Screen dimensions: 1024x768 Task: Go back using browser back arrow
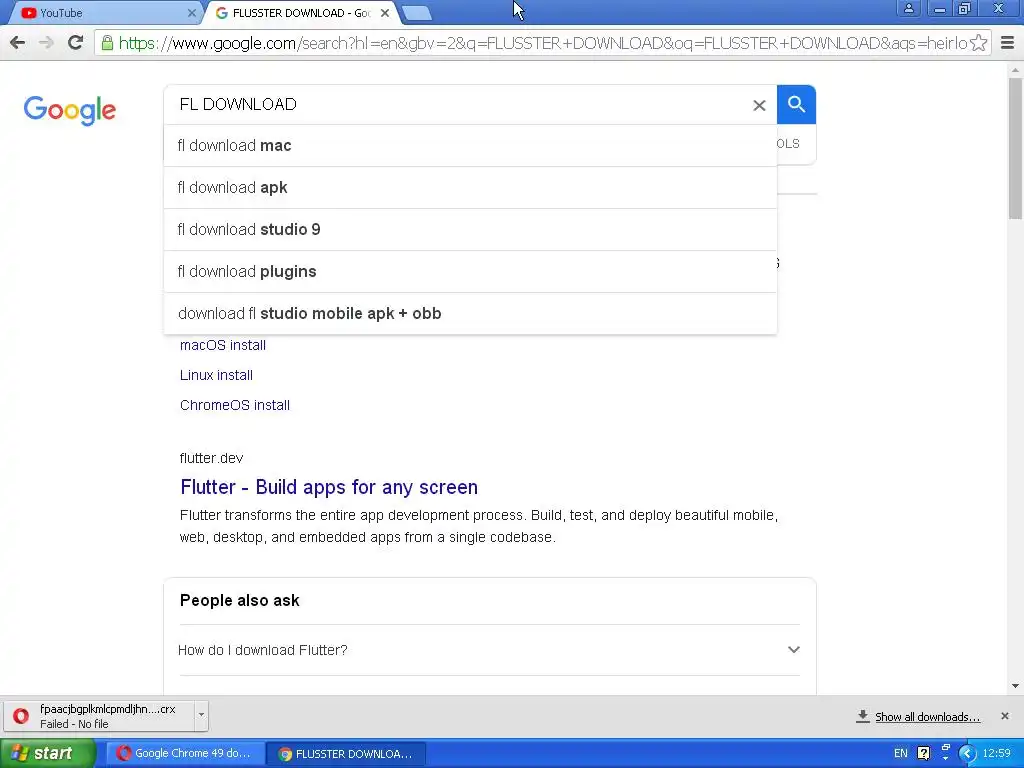18,43
